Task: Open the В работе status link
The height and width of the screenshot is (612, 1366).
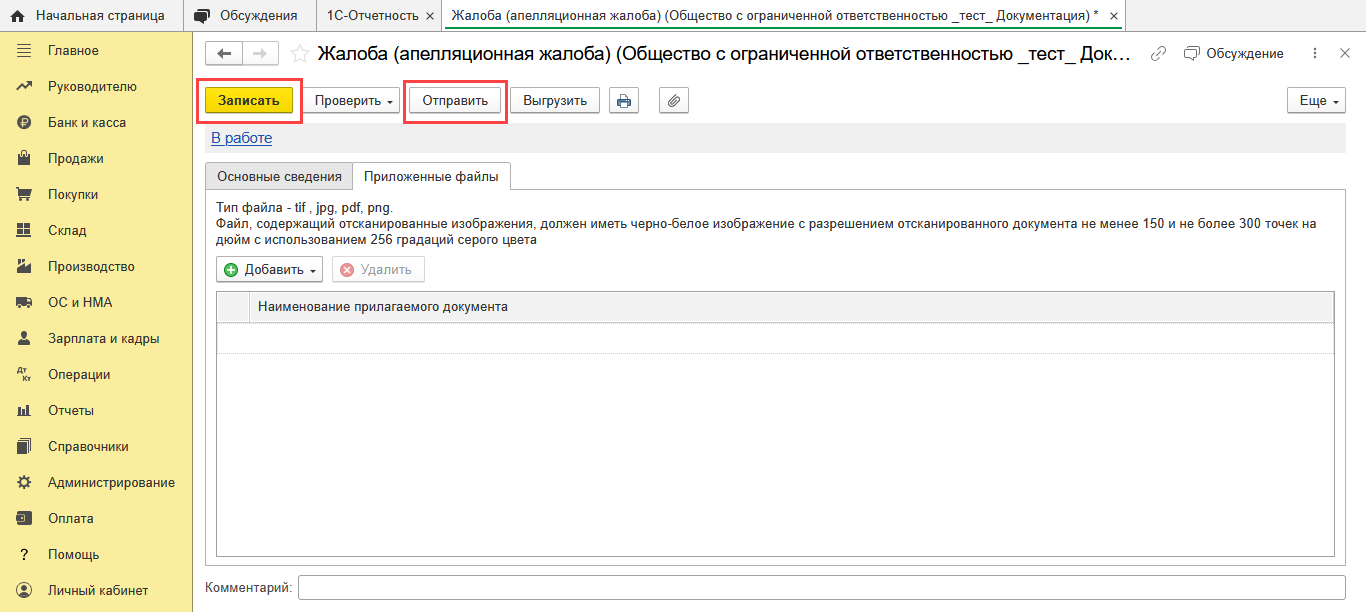Action: point(241,138)
